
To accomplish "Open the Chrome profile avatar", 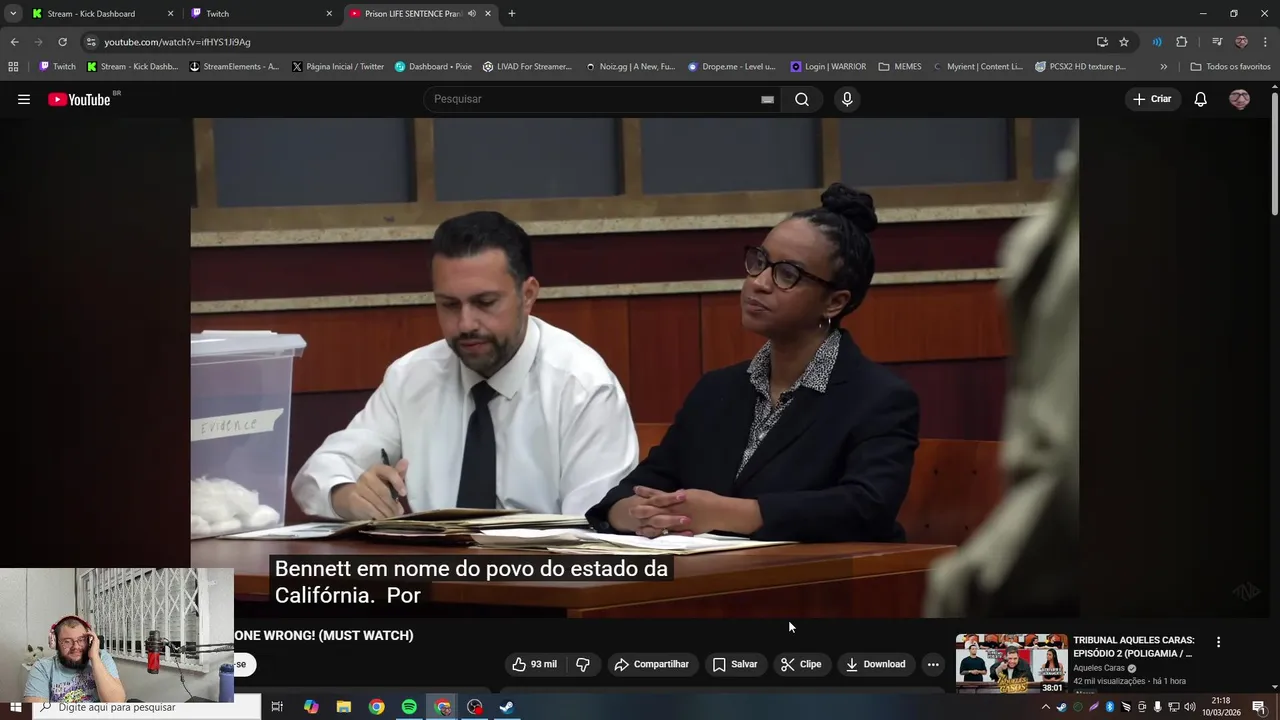I will click(x=1241, y=42).
